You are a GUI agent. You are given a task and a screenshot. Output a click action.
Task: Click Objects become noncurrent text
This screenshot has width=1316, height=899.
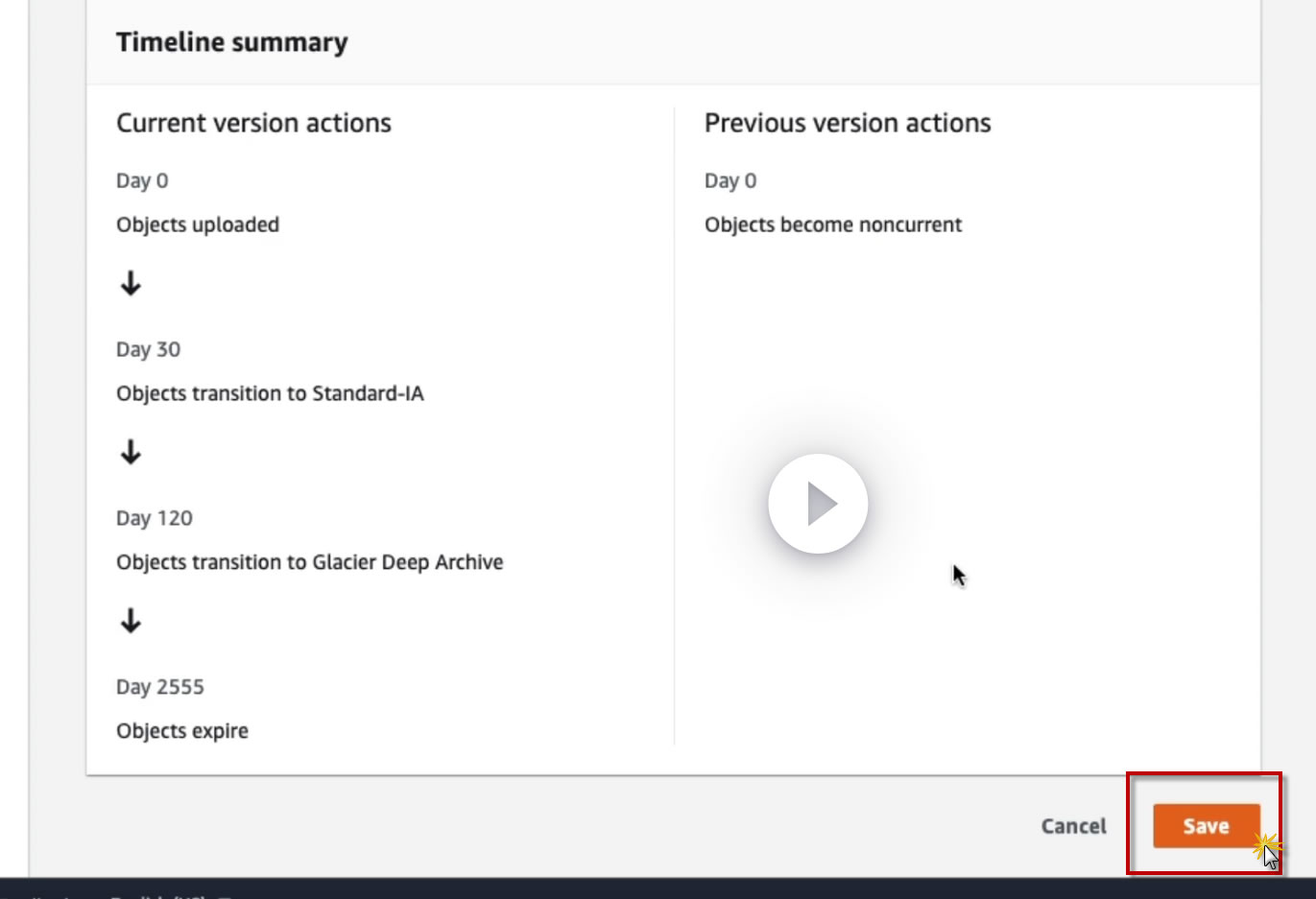tap(833, 225)
